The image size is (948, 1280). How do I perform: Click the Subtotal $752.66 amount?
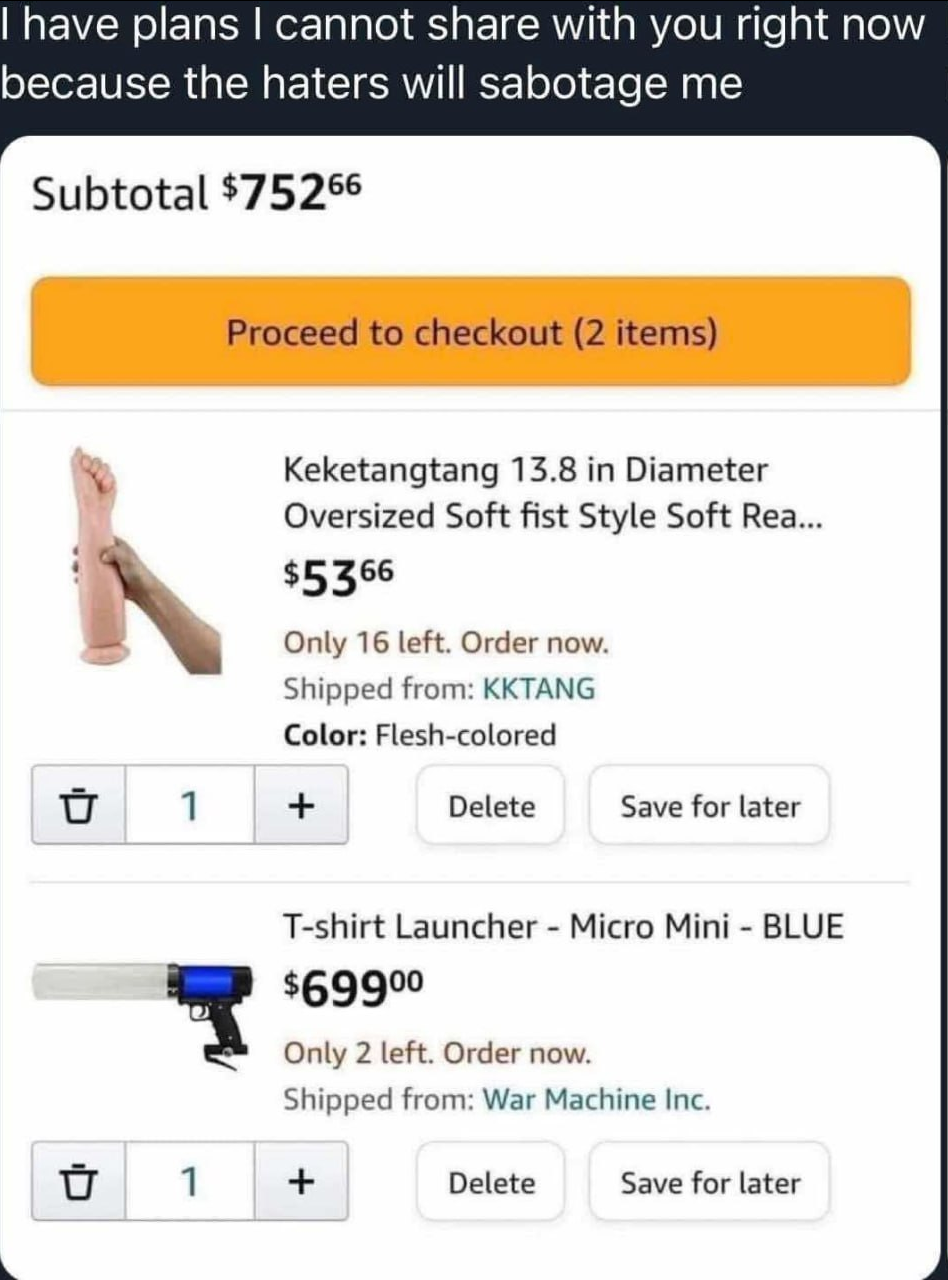290,191
